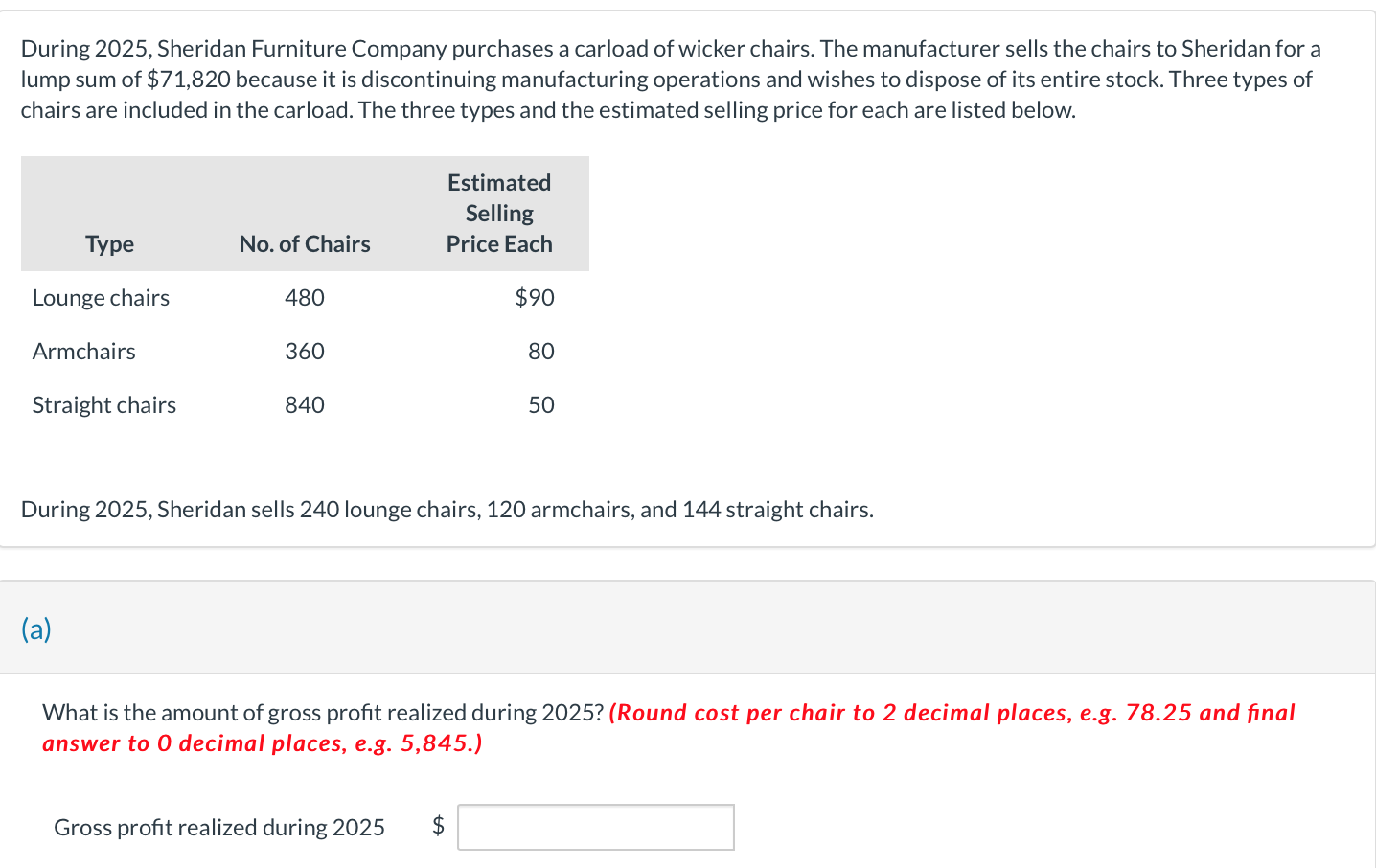Select the rounding instruction text in red

(x=668, y=726)
